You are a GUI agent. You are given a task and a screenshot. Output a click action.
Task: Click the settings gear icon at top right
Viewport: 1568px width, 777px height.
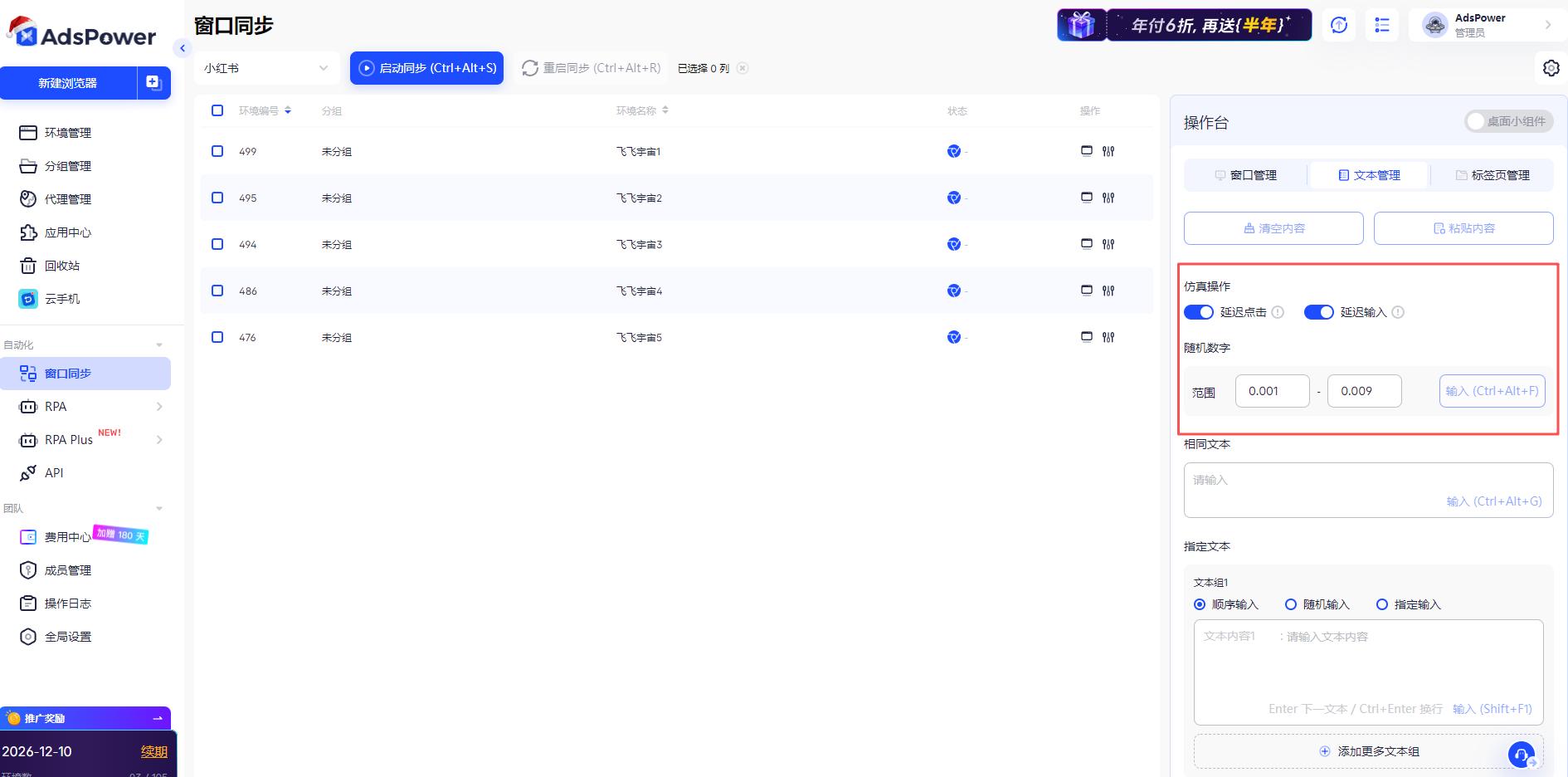point(1551,68)
